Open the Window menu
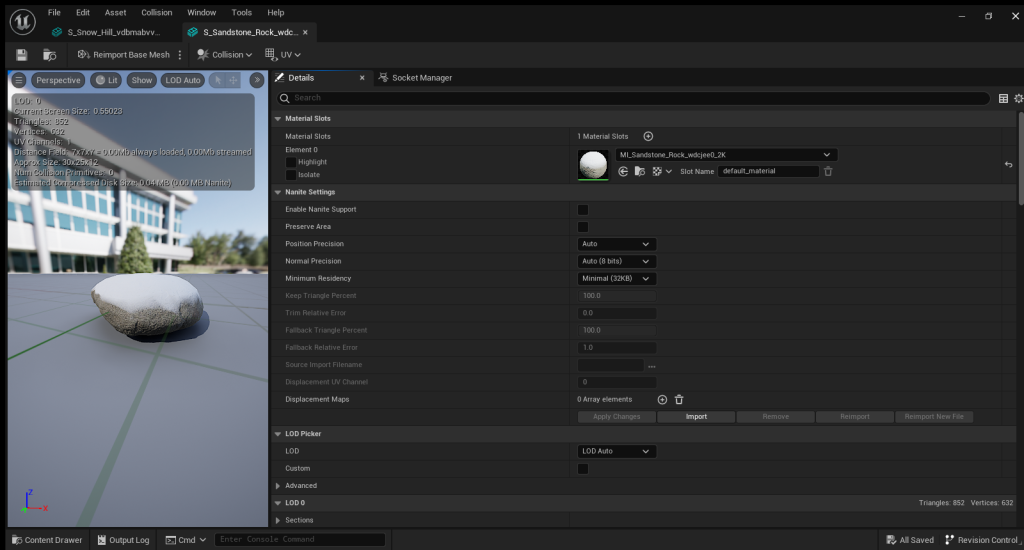The height and width of the screenshot is (550, 1024). click(x=202, y=12)
